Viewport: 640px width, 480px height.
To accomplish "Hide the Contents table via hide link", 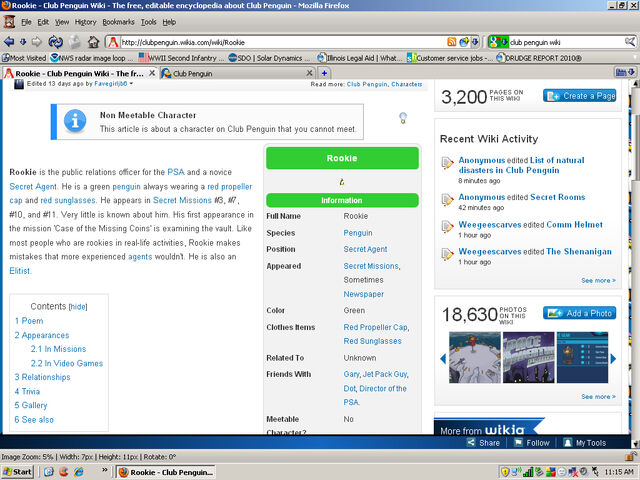I will 78,307.
